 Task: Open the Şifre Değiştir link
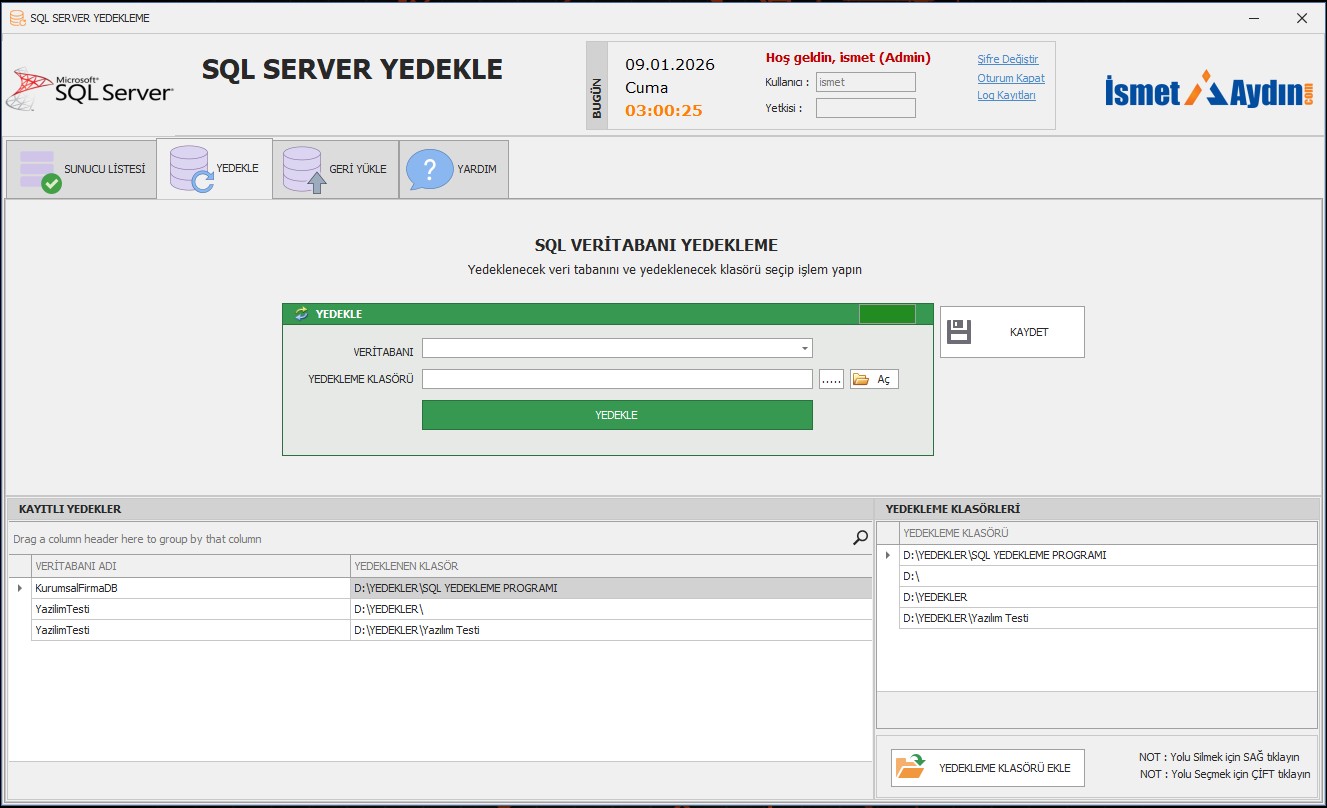point(1007,60)
